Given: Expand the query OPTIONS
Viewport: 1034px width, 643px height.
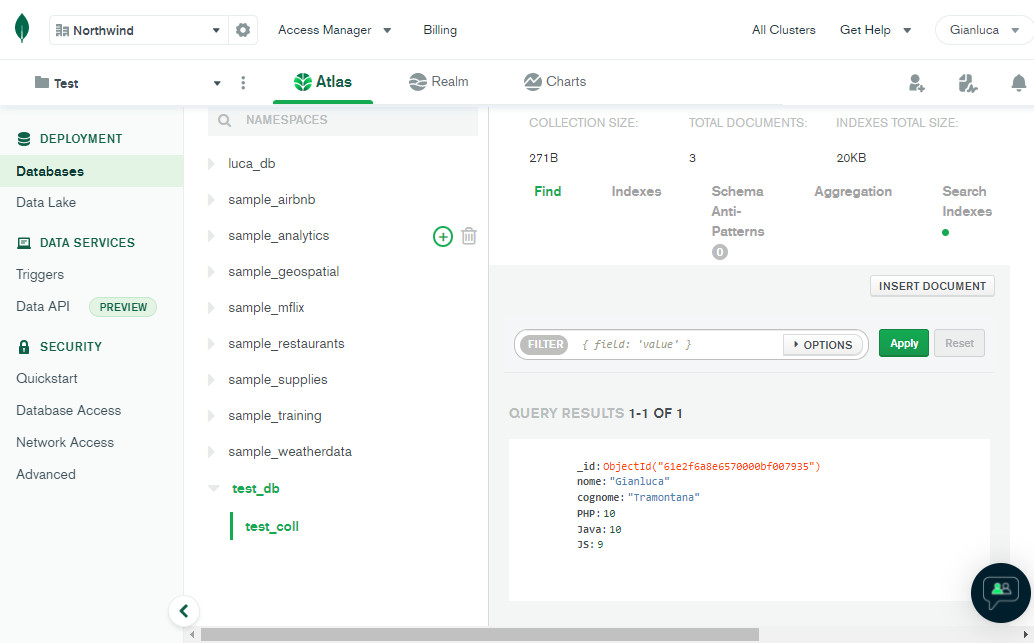Looking at the screenshot, I should pyautogui.click(x=822, y=345).
